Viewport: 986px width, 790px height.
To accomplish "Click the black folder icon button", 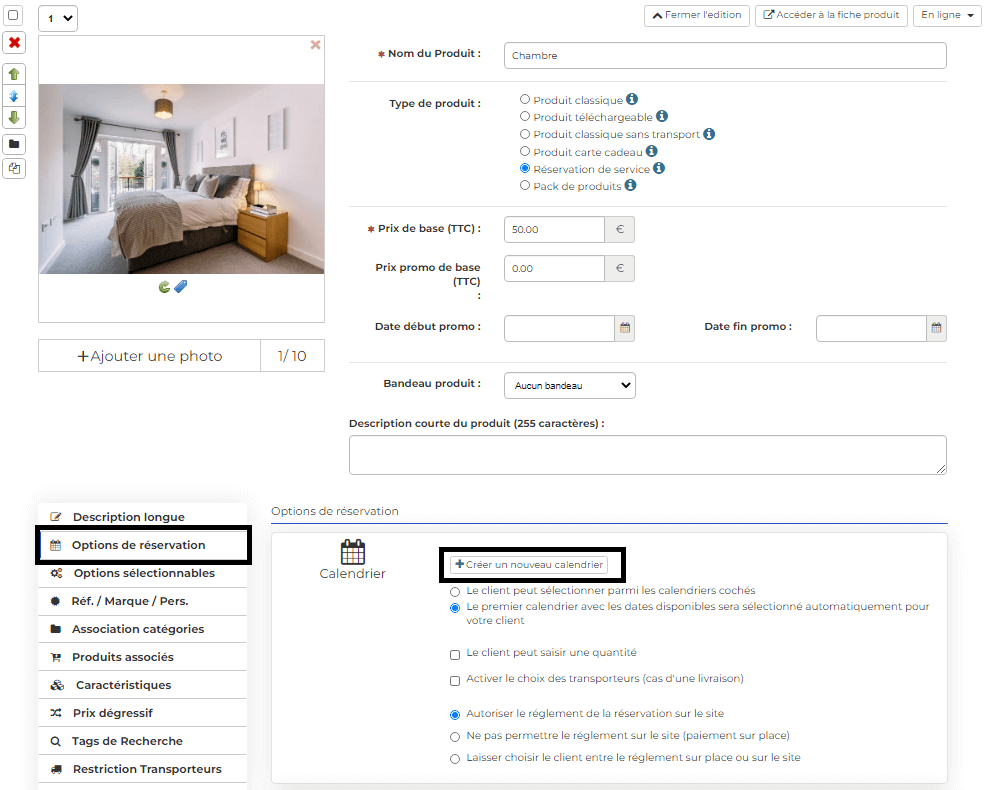I will click(14, 144).
